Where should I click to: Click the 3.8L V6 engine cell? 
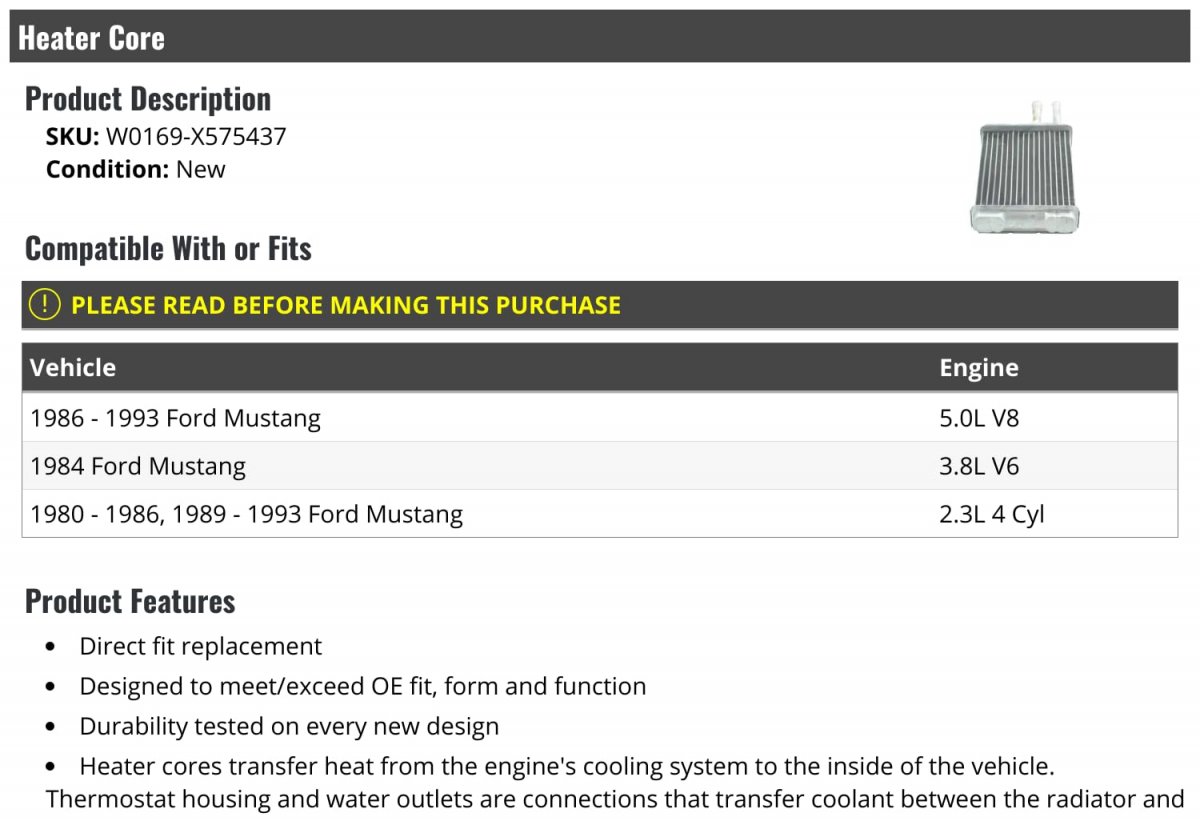(x=978, y=466)
